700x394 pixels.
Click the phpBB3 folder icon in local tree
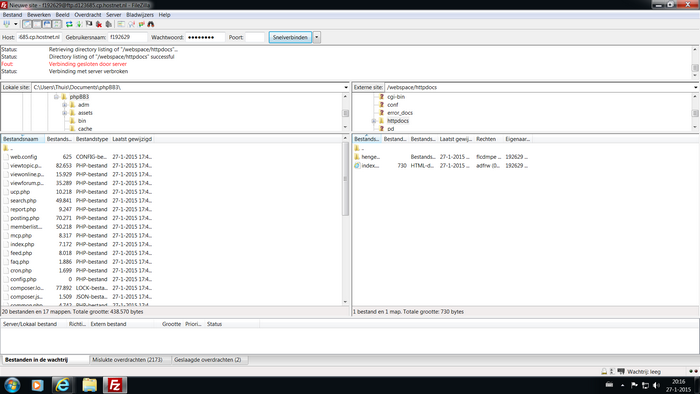pos(64,97)
